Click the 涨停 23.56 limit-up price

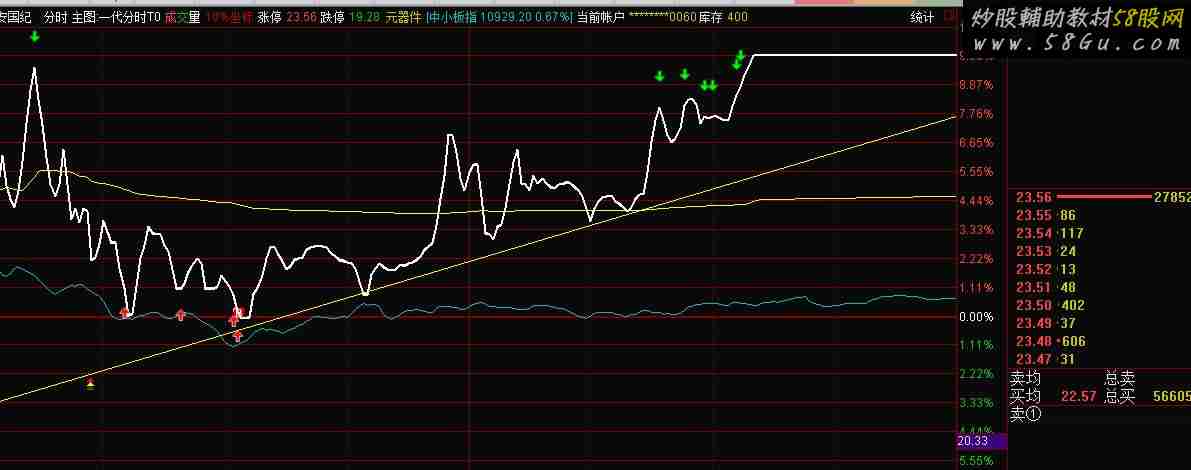click(285, 17)
